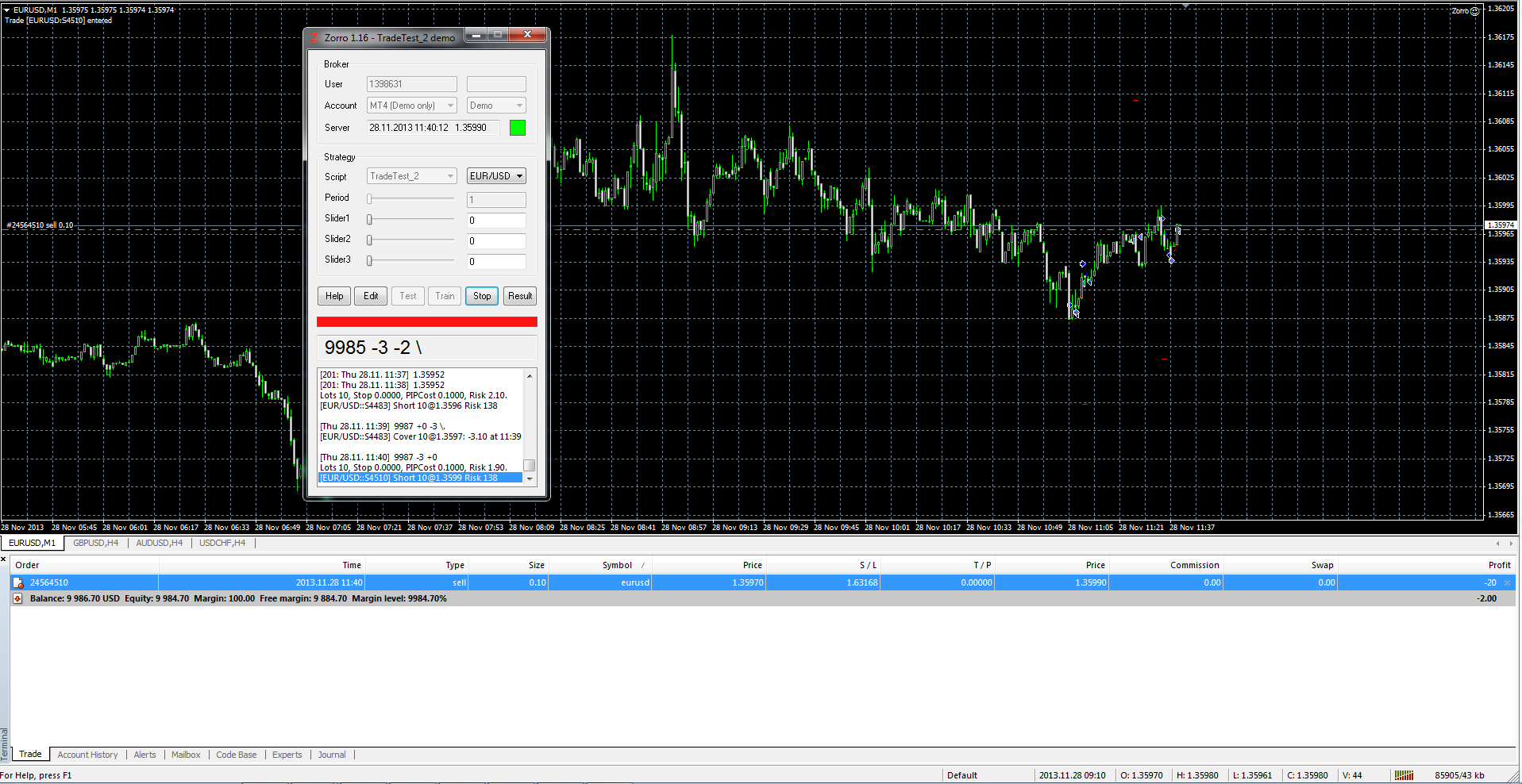Close order 24564510 with its row X
1522x784 pixels.
coord(1507,582)
